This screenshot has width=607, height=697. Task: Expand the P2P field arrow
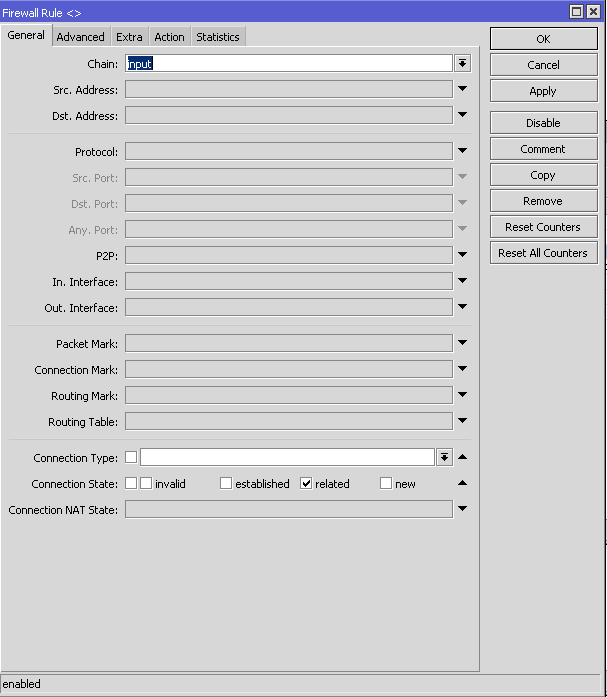click(x=462, y=256)
